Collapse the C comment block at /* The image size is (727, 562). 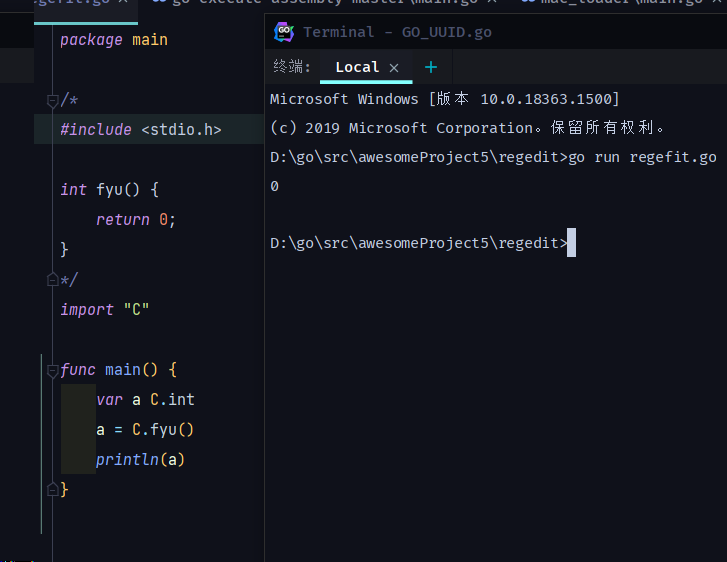52,100
